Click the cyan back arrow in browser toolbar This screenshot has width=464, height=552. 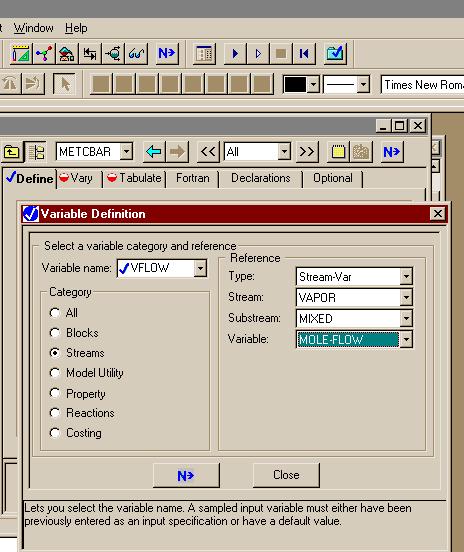pos(154,152)
